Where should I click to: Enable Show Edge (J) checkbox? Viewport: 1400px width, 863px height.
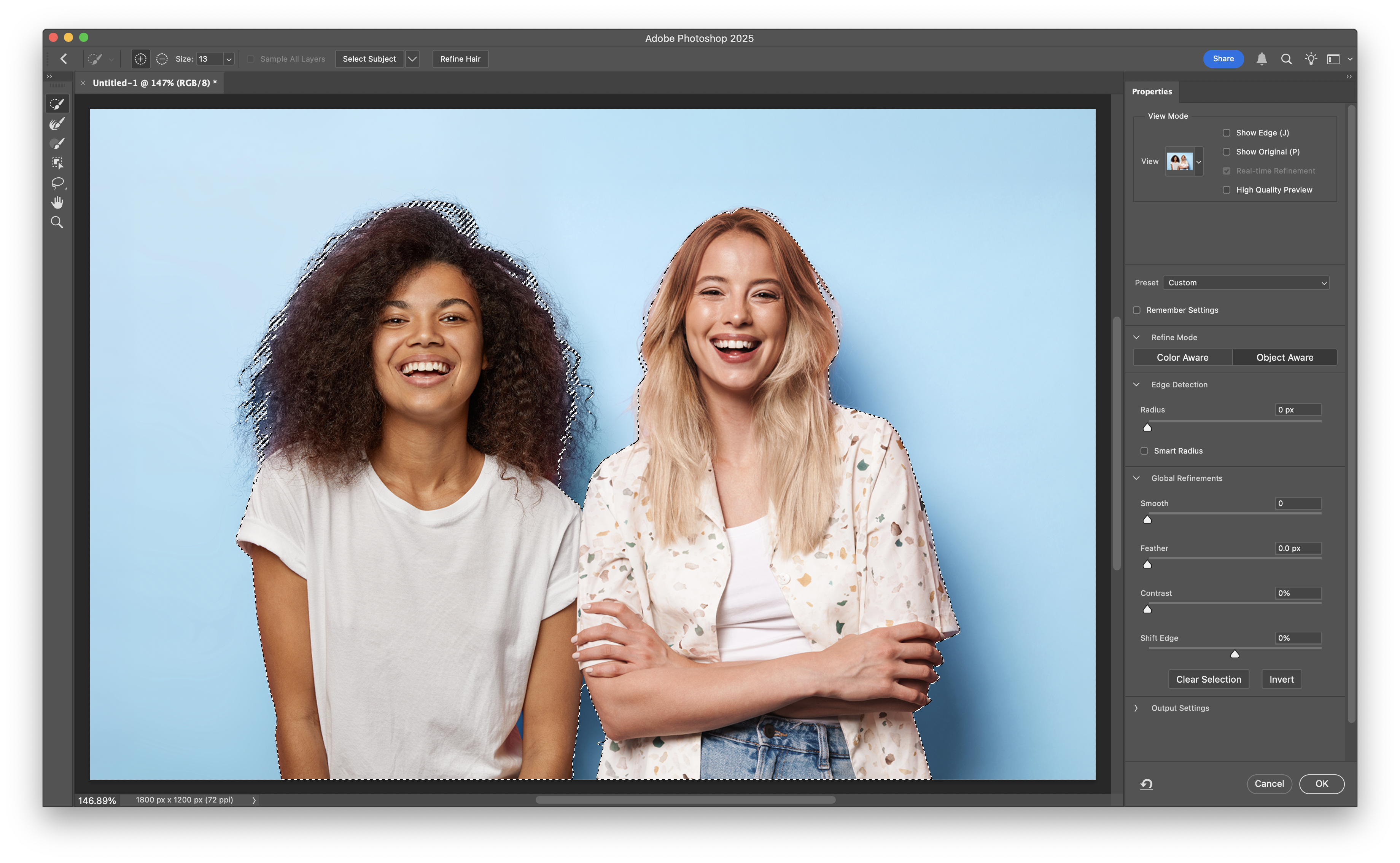pos(1226,132)
